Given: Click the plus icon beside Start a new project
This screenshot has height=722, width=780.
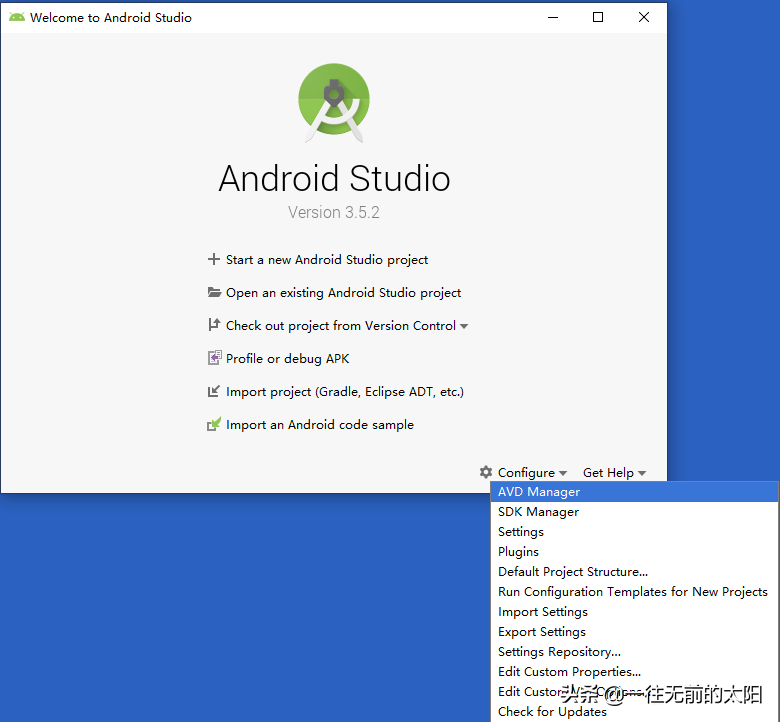Looking at the screenshot, I should [x=214, y=259].
